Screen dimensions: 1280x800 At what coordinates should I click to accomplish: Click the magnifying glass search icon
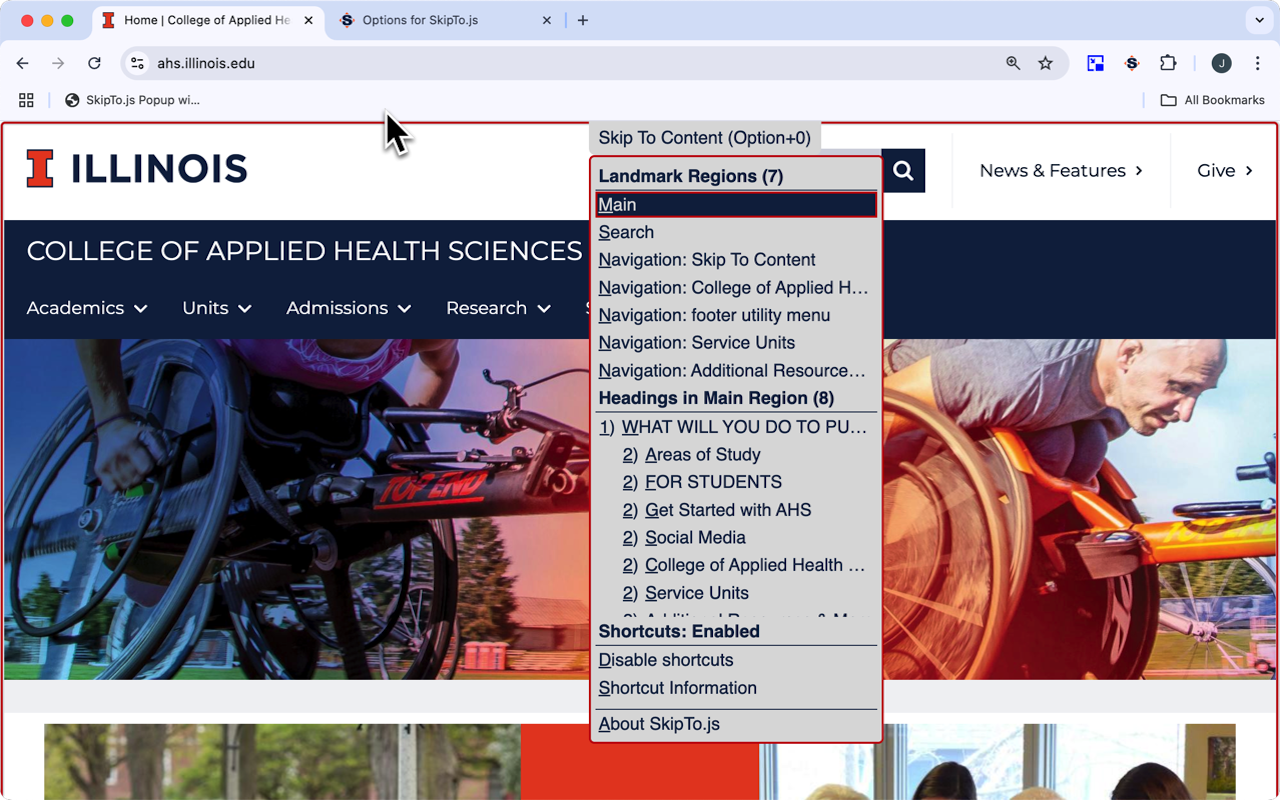tap(903, 171)
